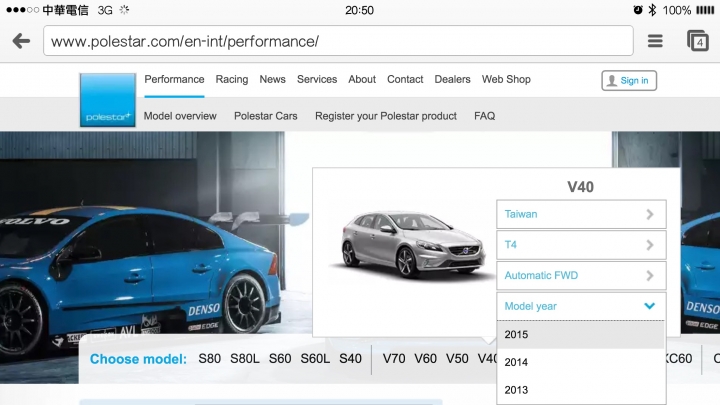The height and width of the screenshot is (405, 720).
Task: Open the tabs switcher showing 4
Action: click(x=698, y=41)
